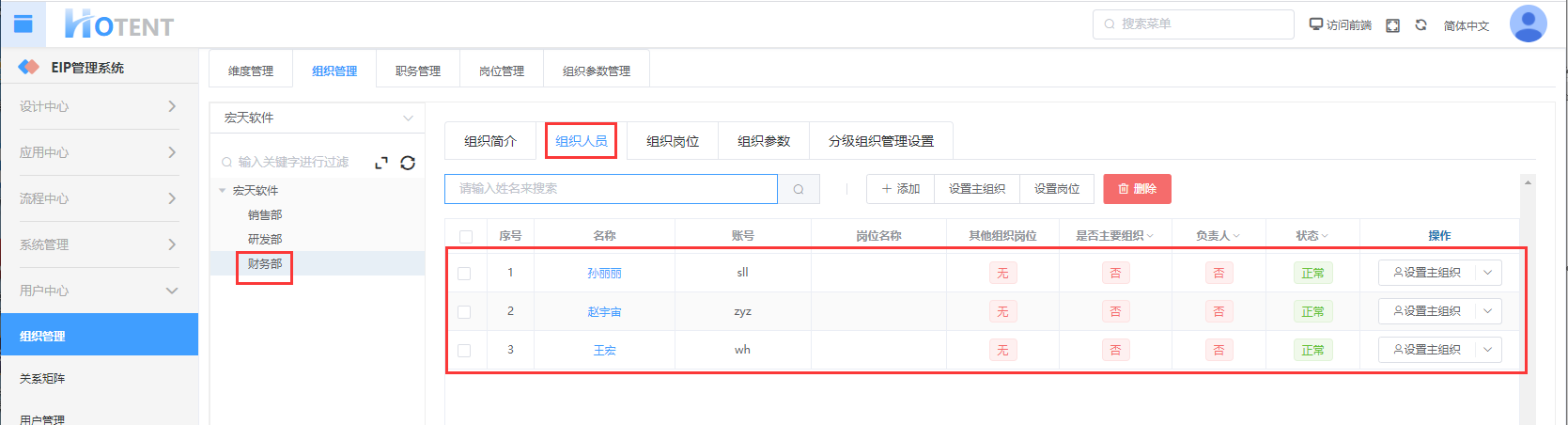Click expand-all icon in organization tree panel
1568x425 pixels.
(x=380, y=163)
